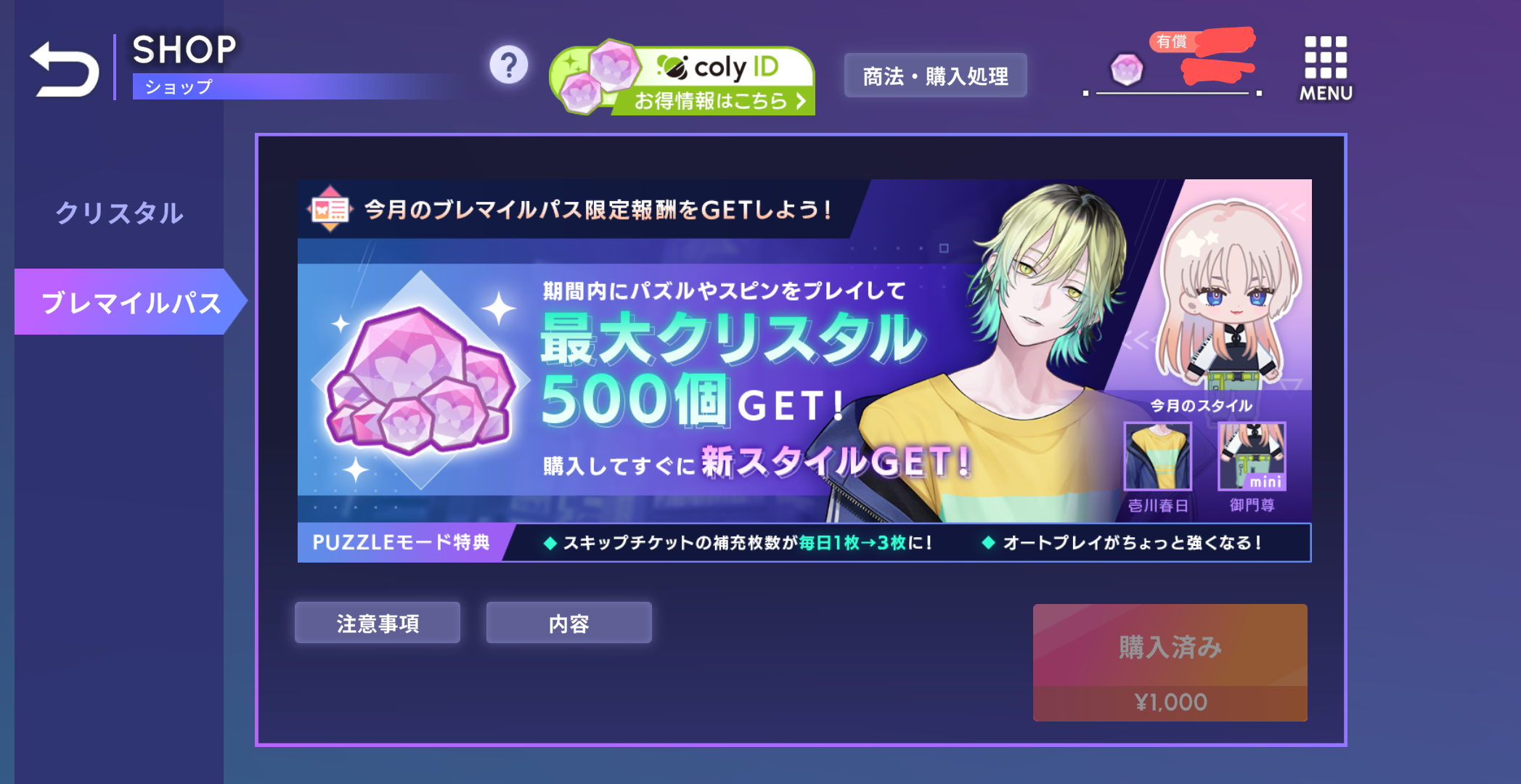Open the 内容 button
1521x784 pixels.
pos(569,623)
